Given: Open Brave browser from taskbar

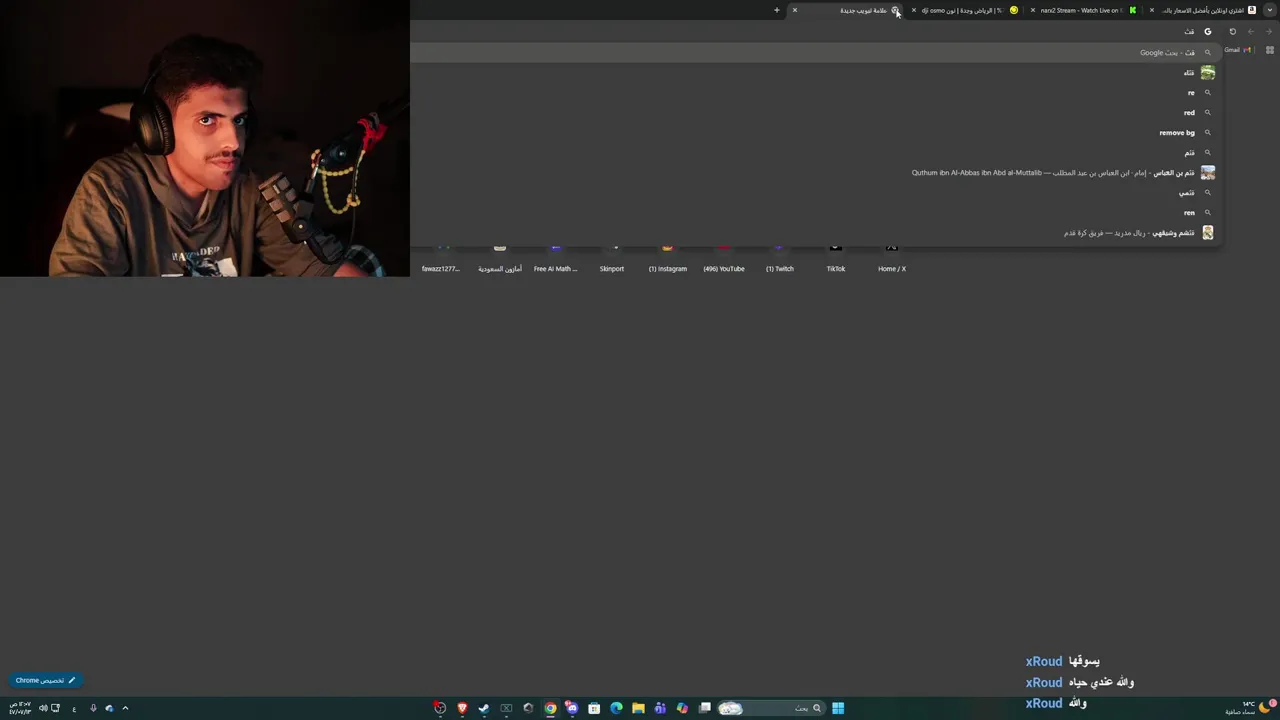Looking at the screenshot, I should click(x=462, y=708).
